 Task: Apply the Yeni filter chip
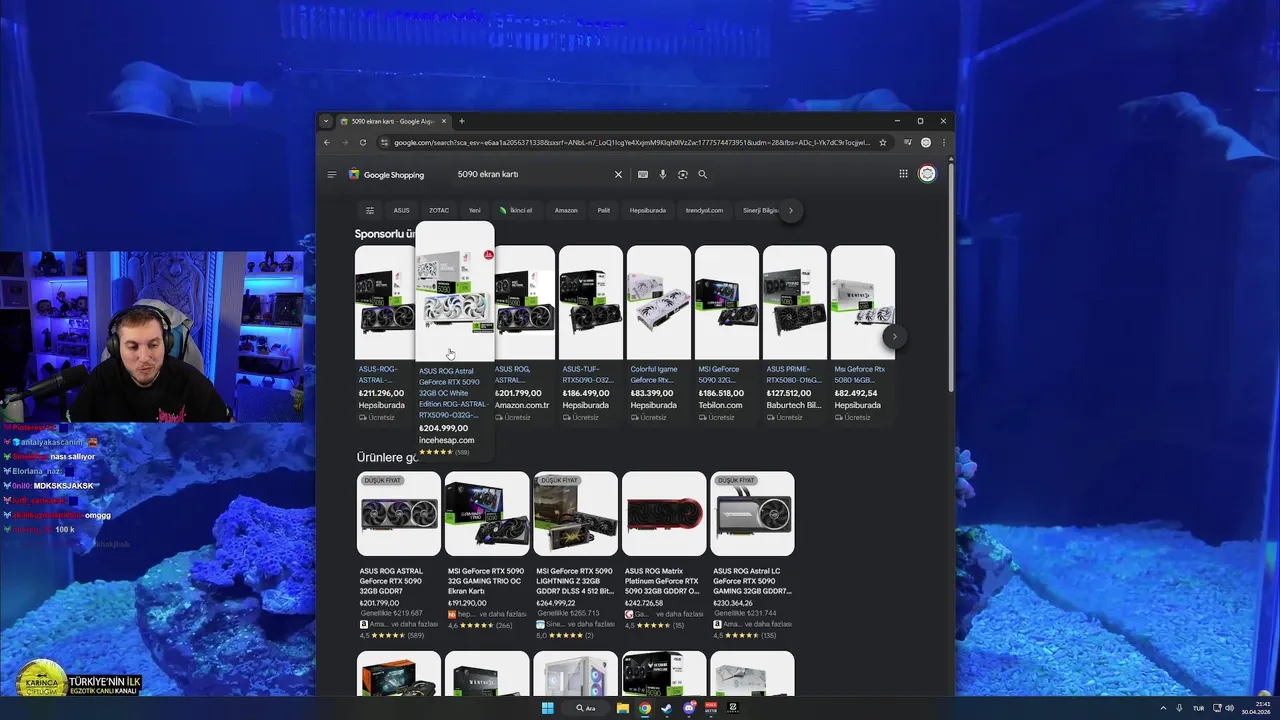click(x=475, y=210)
